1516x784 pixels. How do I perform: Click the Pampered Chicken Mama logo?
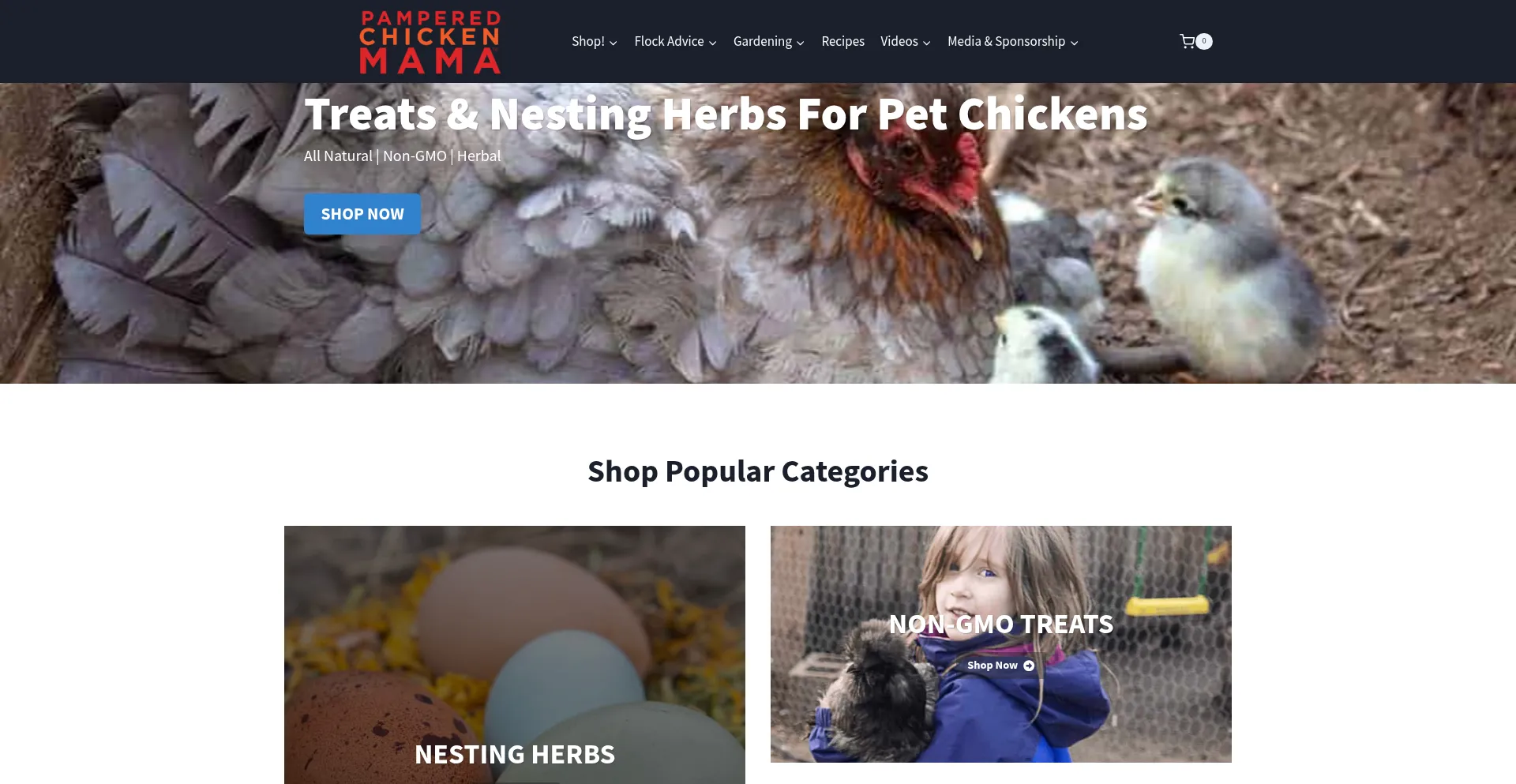[430, 41]
